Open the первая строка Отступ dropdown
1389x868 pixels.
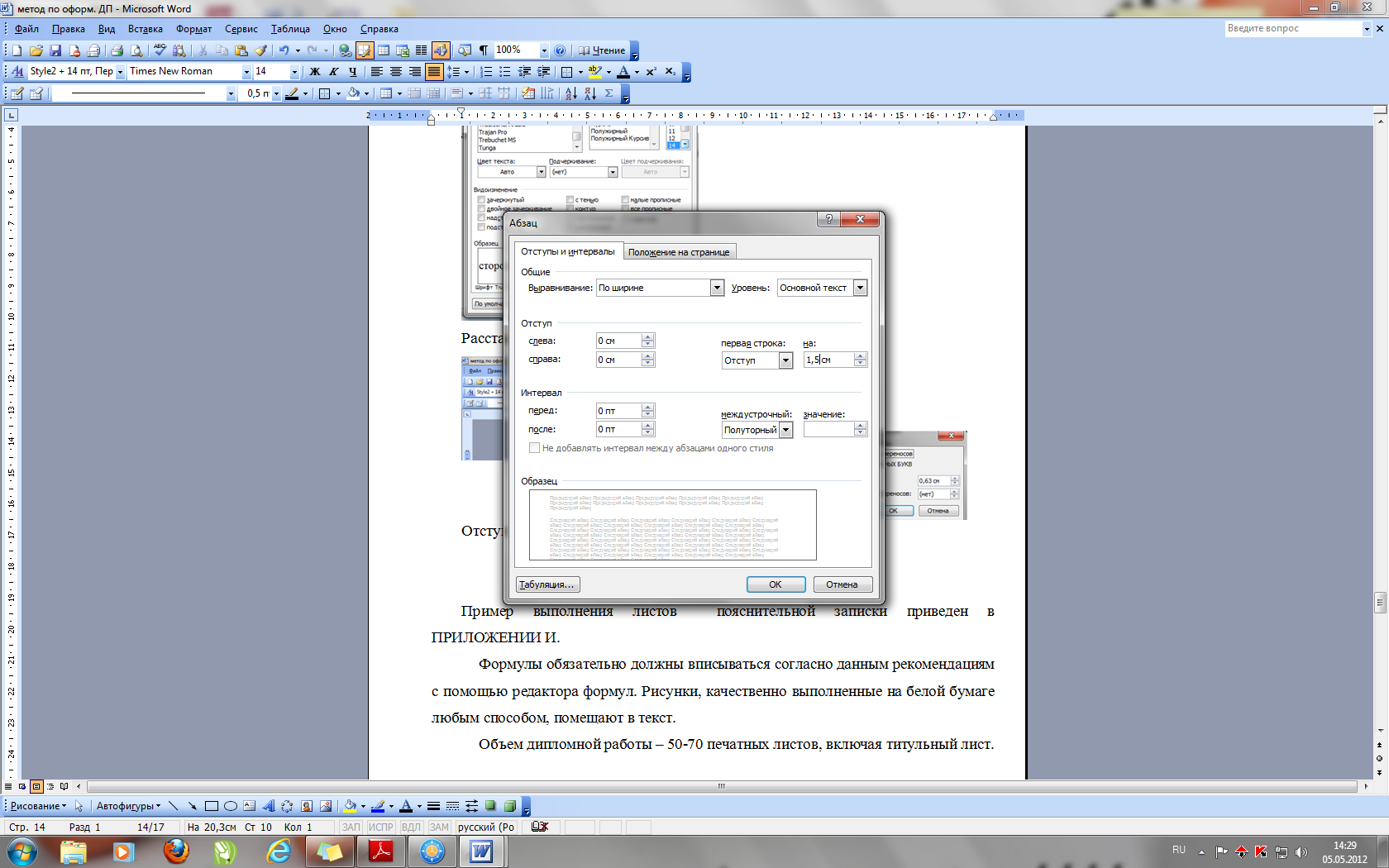point(785,360)
